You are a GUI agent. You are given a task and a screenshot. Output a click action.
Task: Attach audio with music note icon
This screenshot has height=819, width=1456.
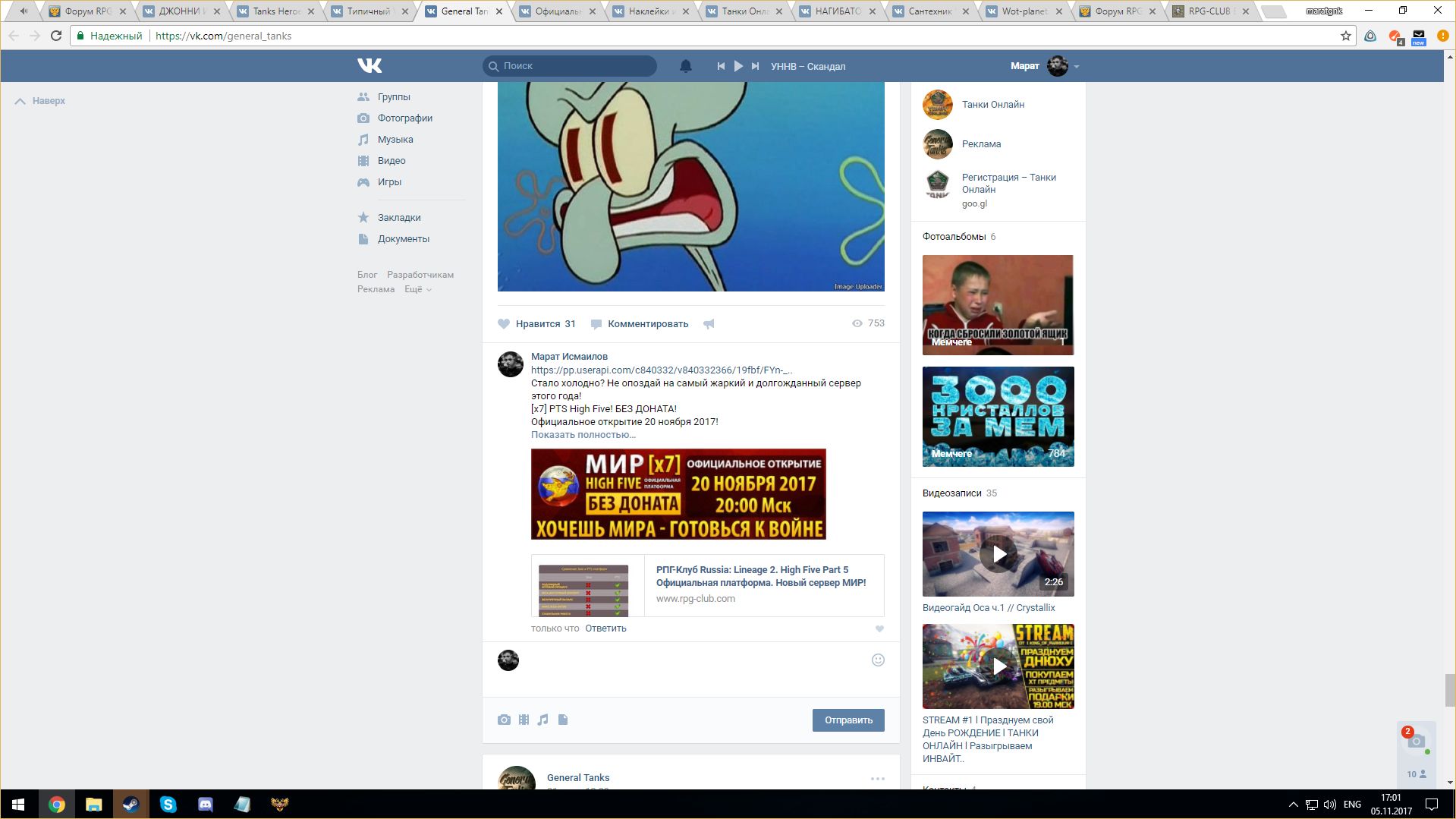(x=542, y=720)
